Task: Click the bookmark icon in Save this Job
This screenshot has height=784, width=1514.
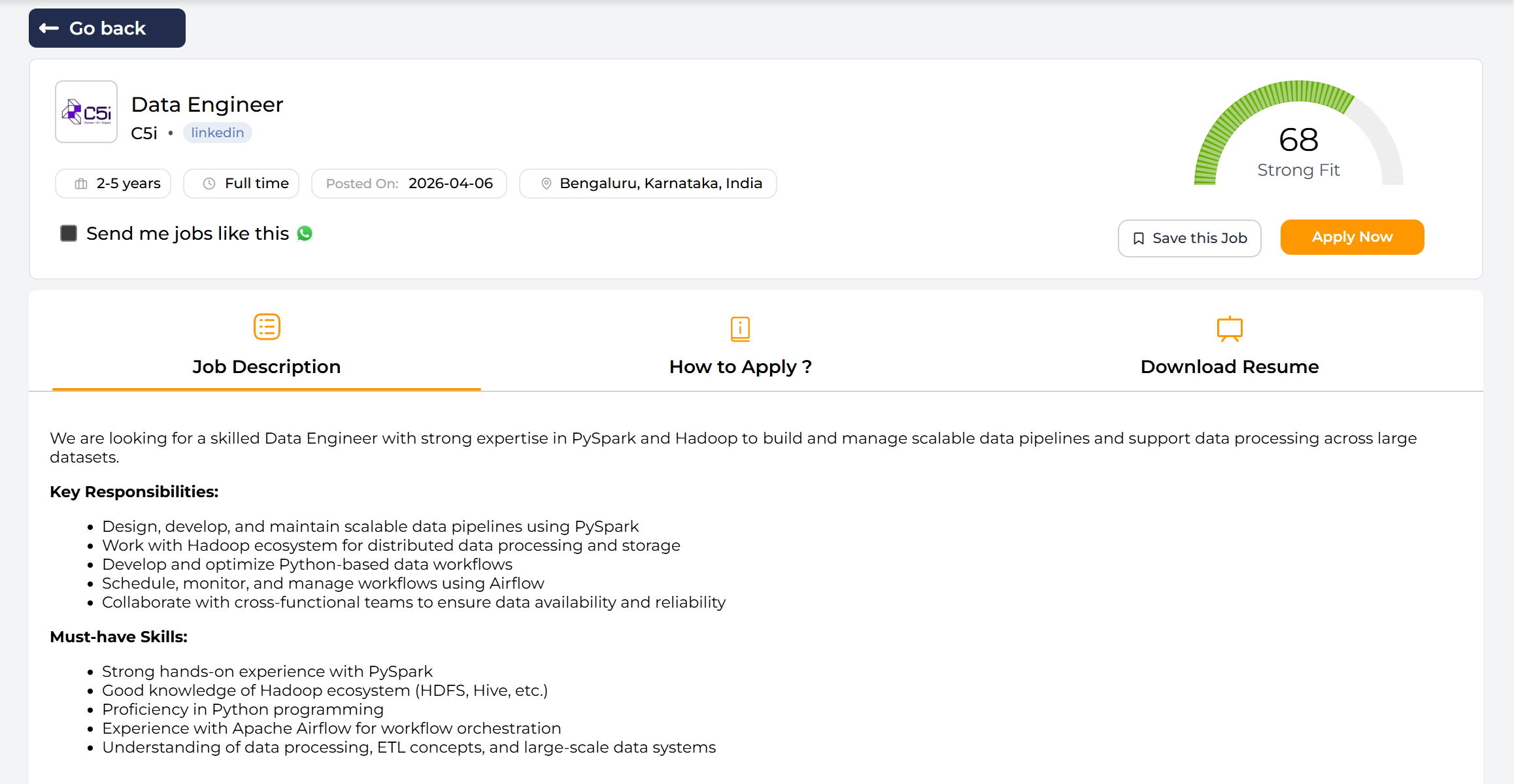Action: pyautogui.click(x=1138, y=238)
